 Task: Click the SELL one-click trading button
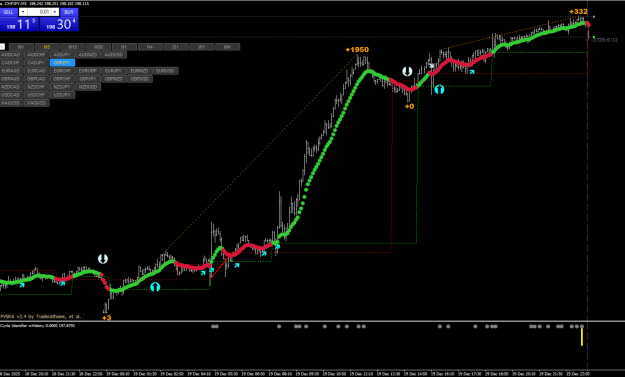8,12
